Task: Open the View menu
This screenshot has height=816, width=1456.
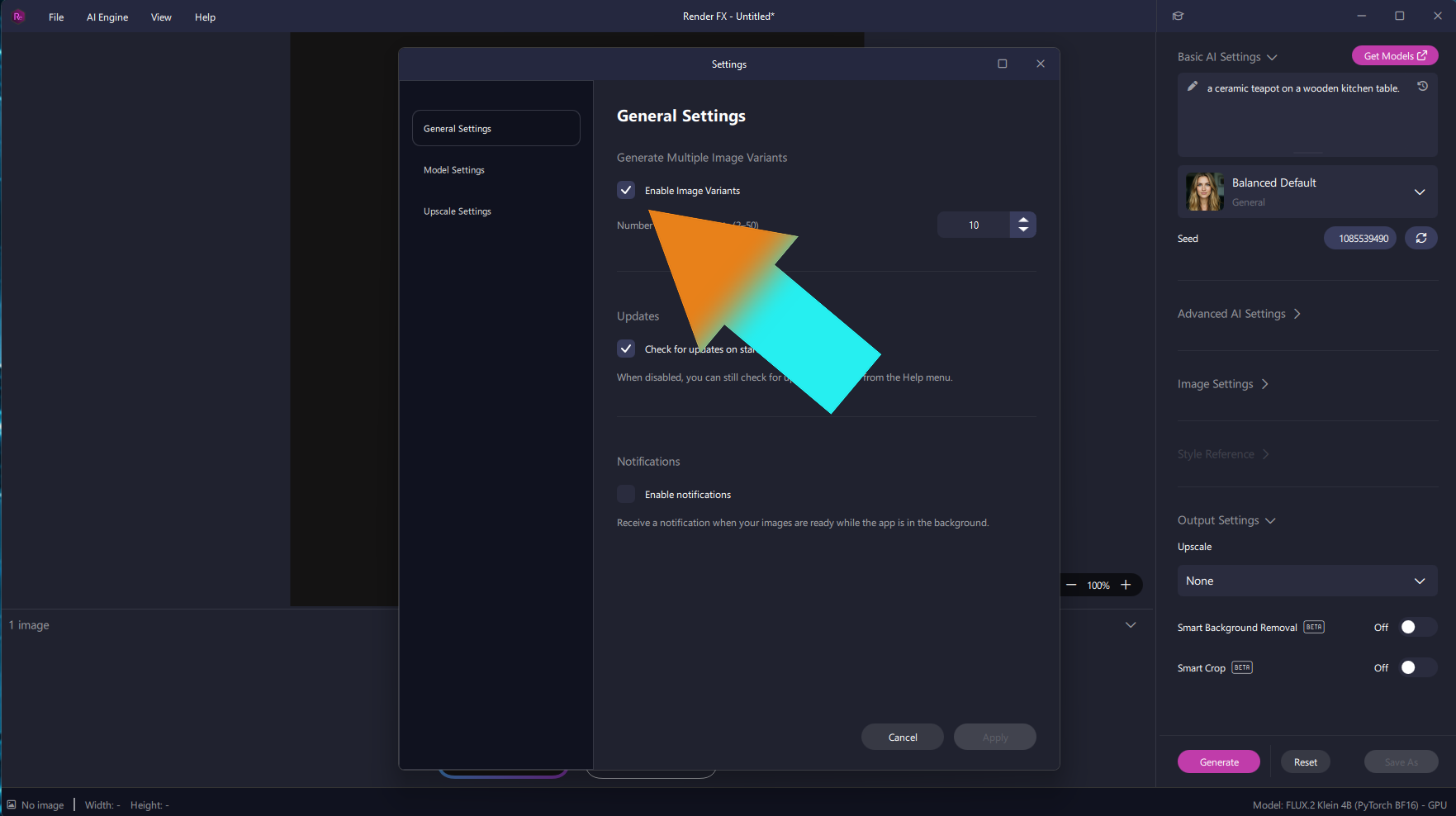Action: click(161, 17)
